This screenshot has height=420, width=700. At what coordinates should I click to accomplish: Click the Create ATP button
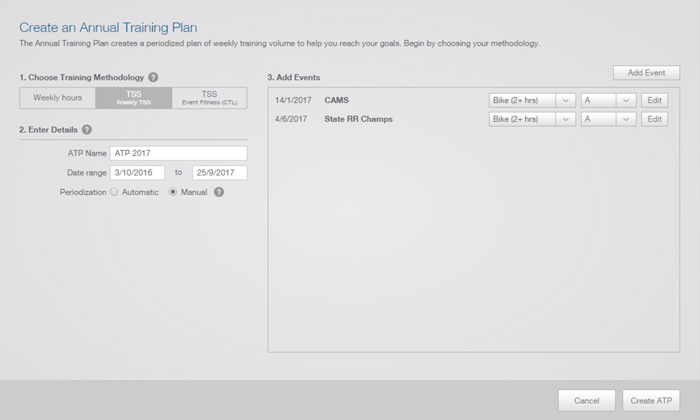click(651, 400)
